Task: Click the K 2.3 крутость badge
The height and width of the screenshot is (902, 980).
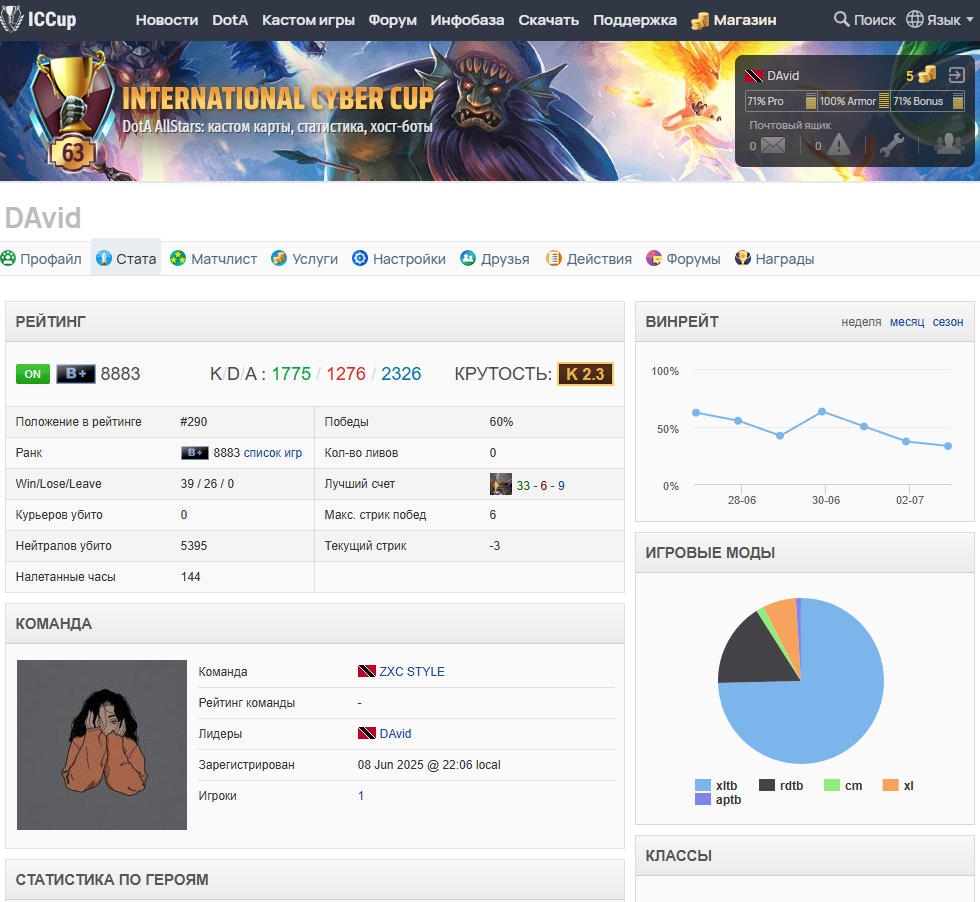Action: click(x=586, y=374)
